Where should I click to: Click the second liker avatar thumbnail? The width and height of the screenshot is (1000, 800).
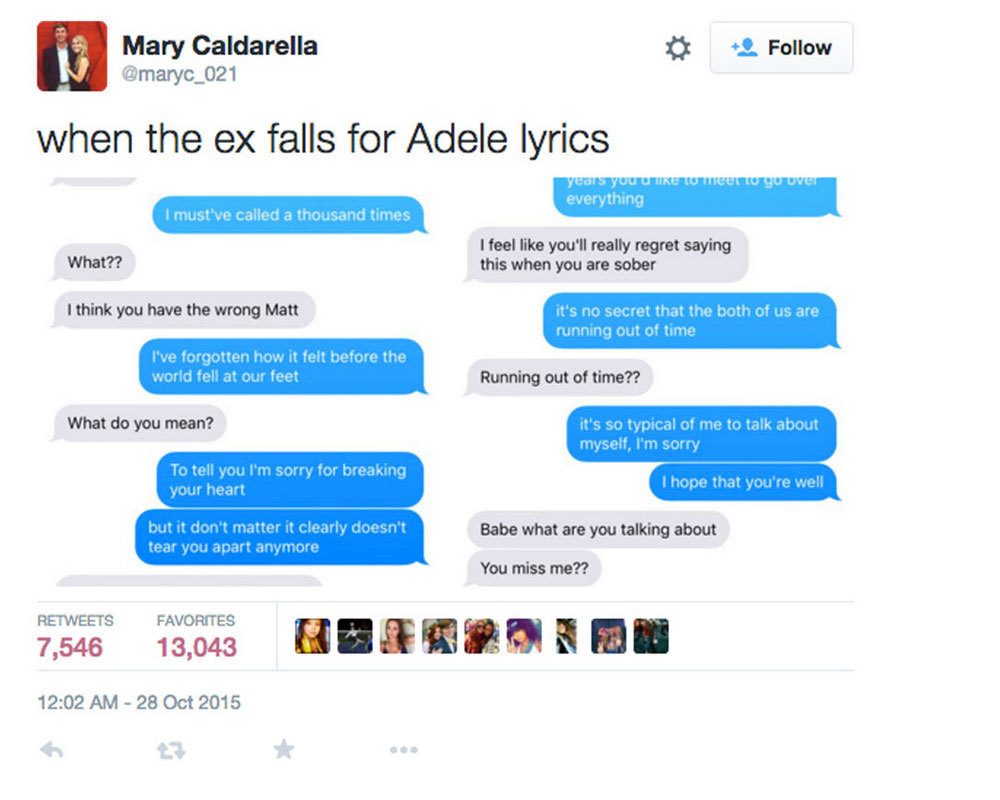coord(354,636)
